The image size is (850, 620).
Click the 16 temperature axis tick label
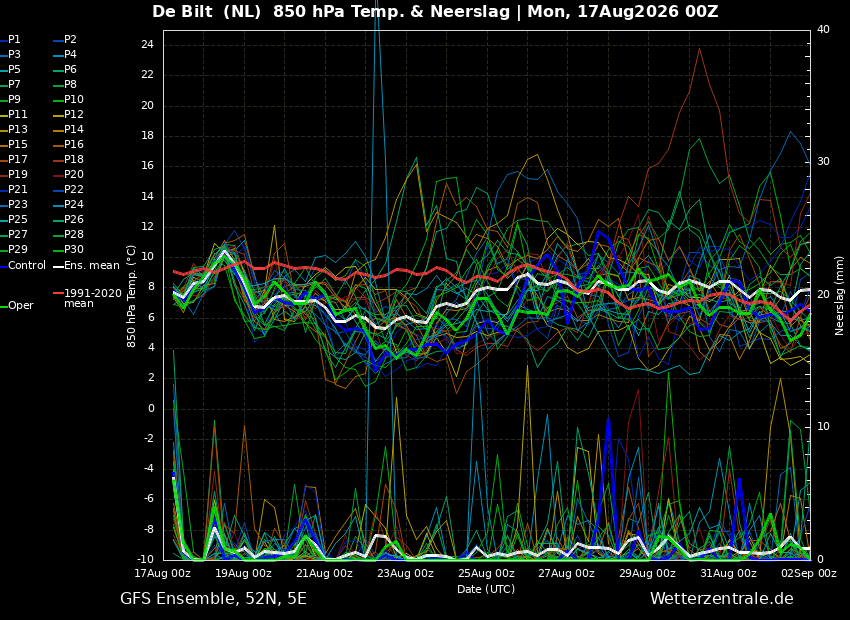[147, 166]
